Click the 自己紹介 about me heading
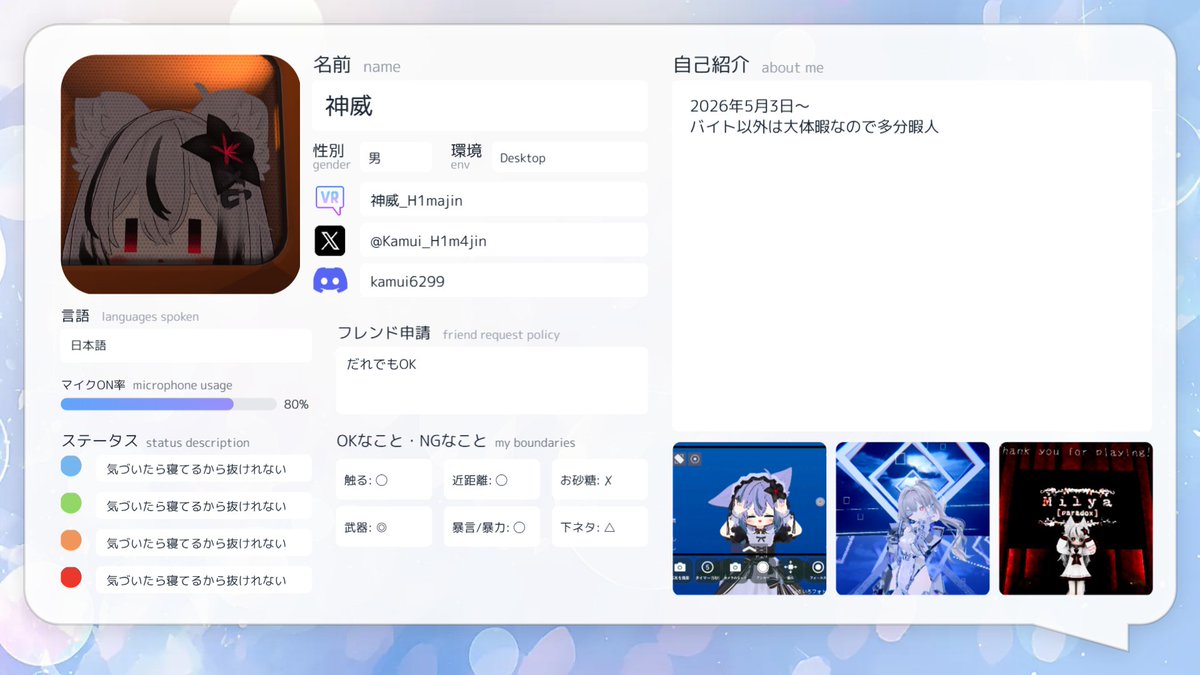The image size is (1200, 675). tap(748, 66)
